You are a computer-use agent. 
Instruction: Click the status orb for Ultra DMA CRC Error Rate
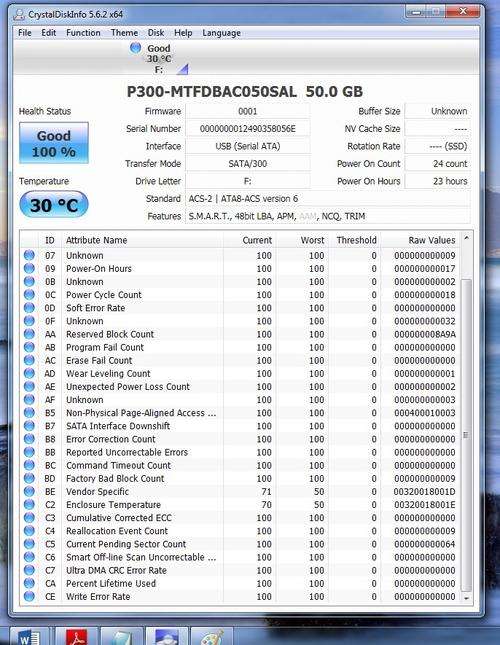pos(29,570)
